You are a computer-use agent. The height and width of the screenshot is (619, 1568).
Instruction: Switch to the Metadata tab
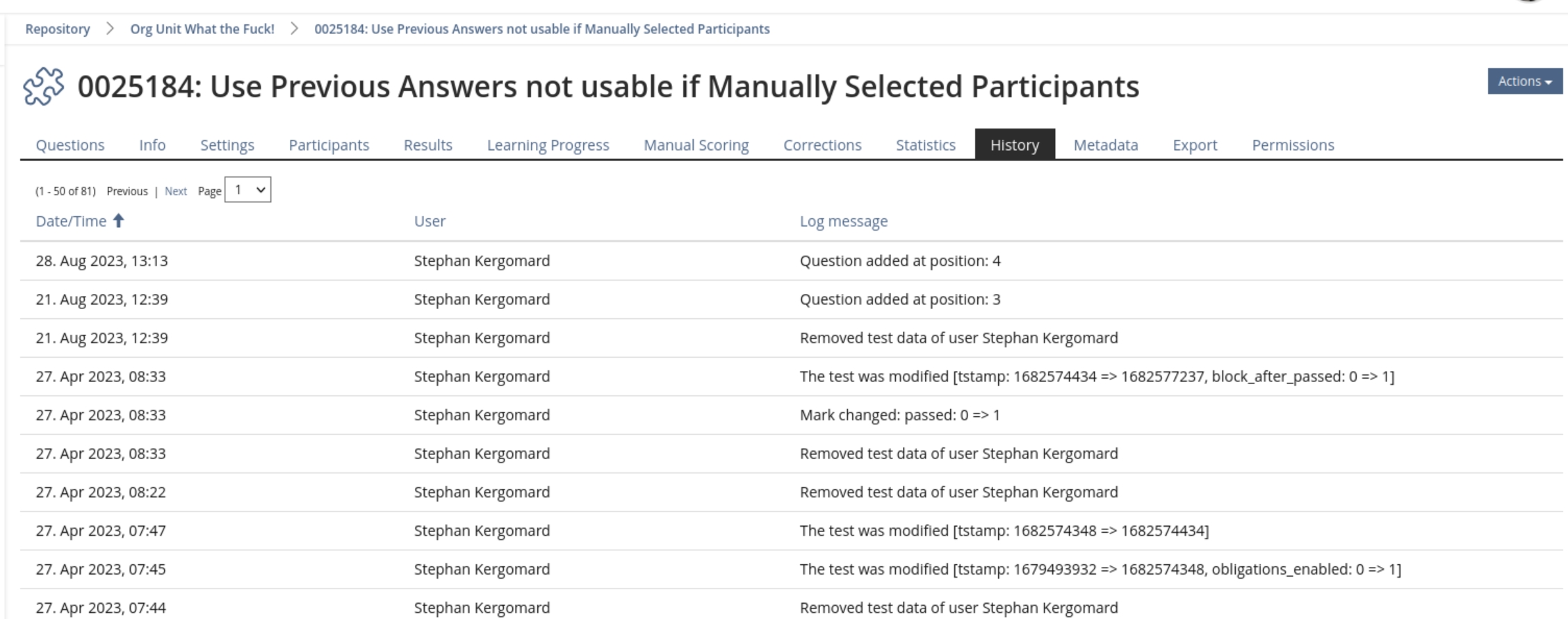[x=1105, y=145]
